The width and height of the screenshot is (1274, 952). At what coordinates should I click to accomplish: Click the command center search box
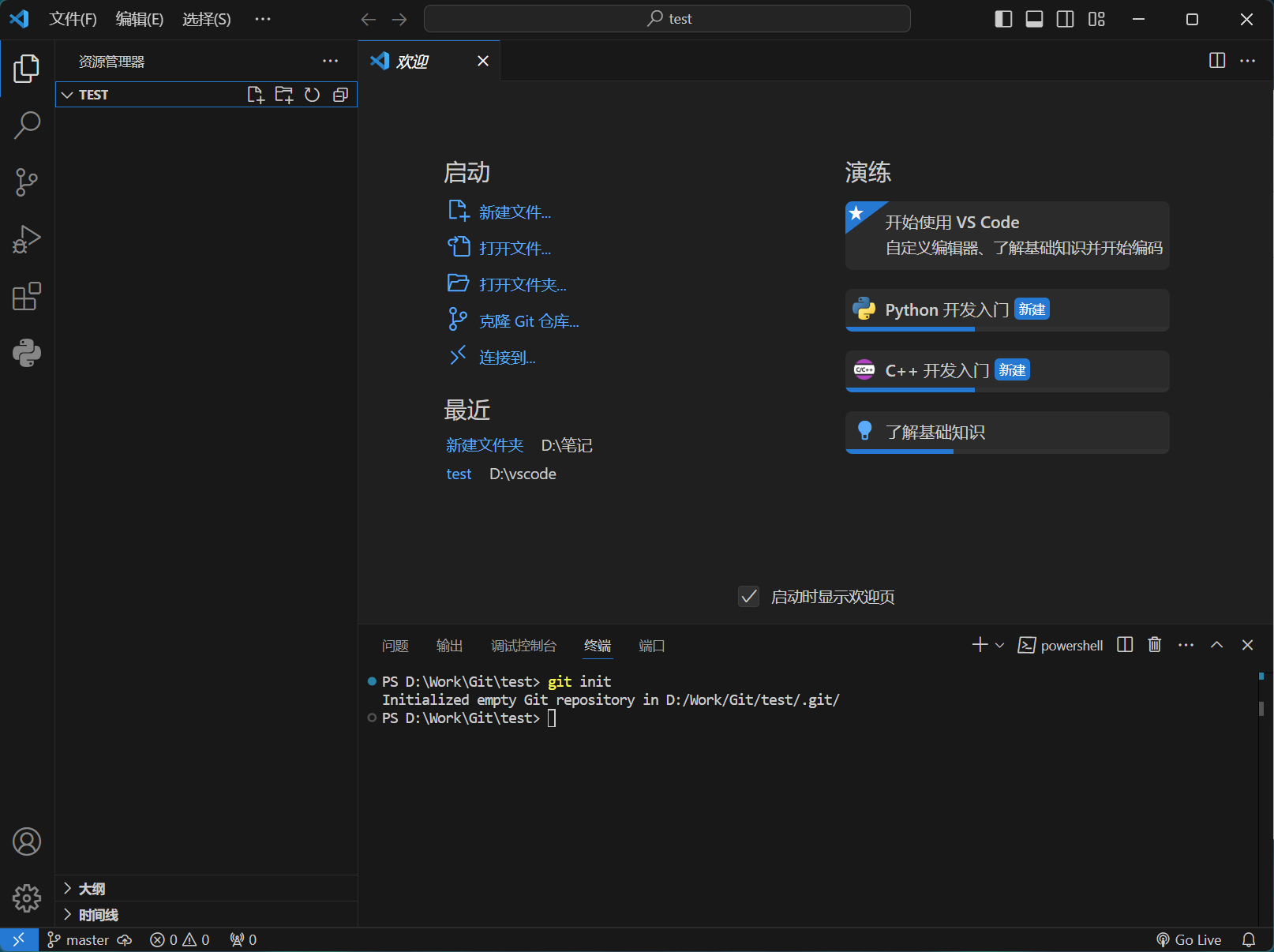(667, 19)
